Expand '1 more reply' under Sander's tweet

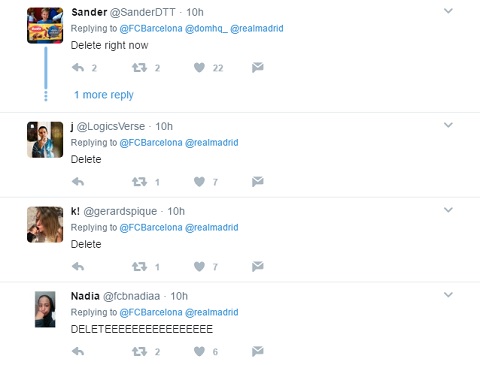(x=104, y=95)
